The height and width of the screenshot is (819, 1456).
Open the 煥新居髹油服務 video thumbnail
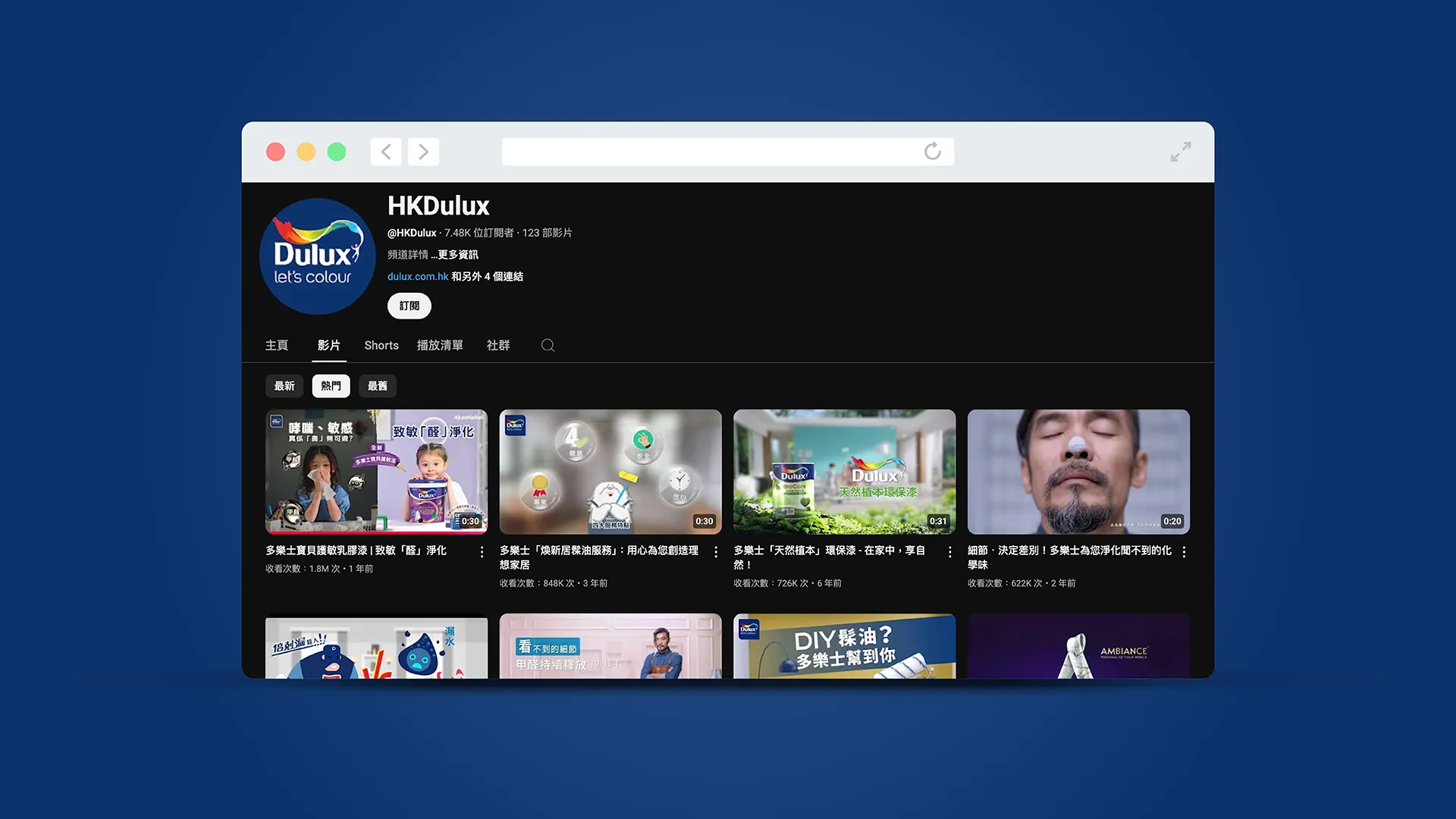coord(610,472)
